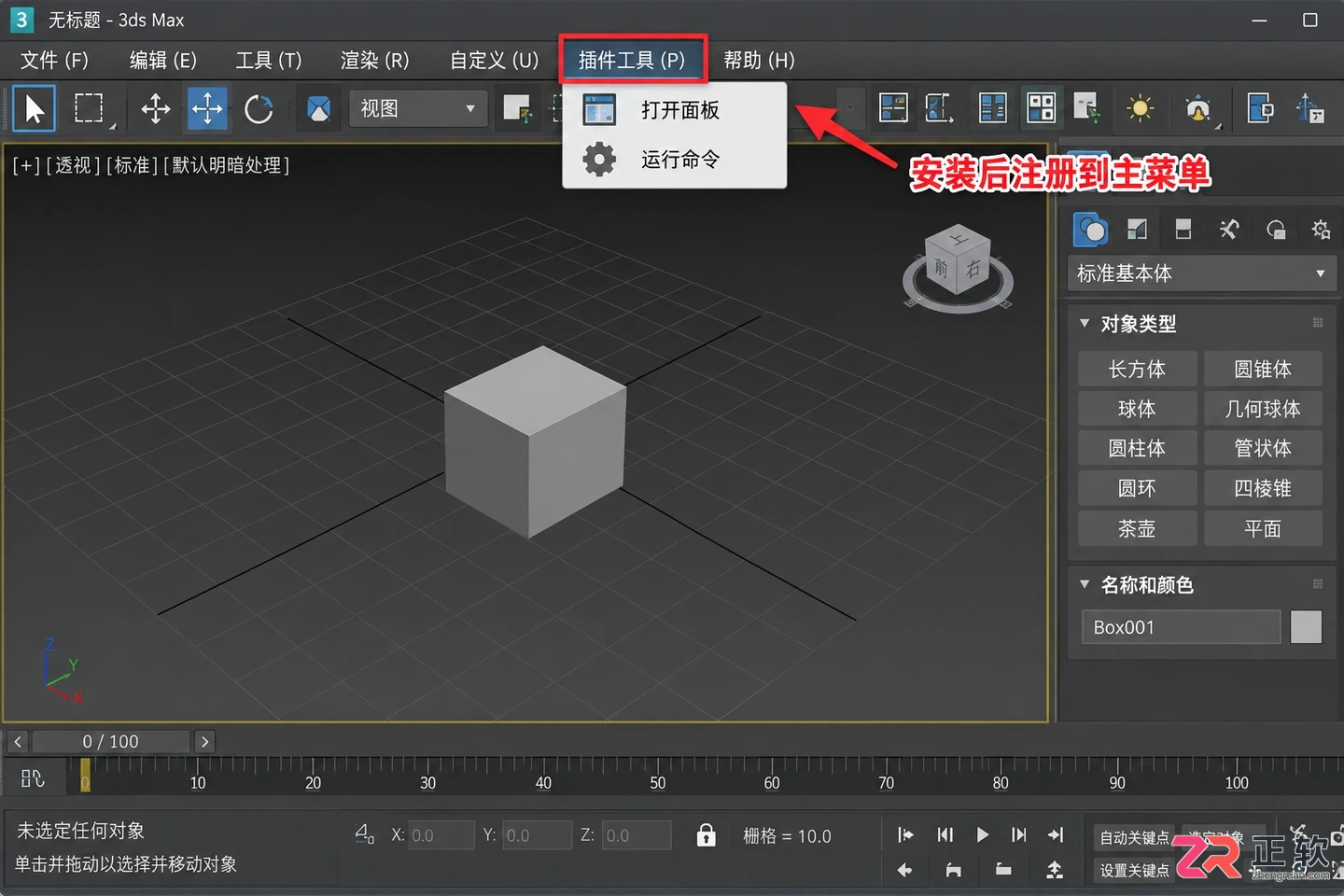Click the play animation button
The height and width of the screenshot is (896, 1344).
click(x=982, y=835)
